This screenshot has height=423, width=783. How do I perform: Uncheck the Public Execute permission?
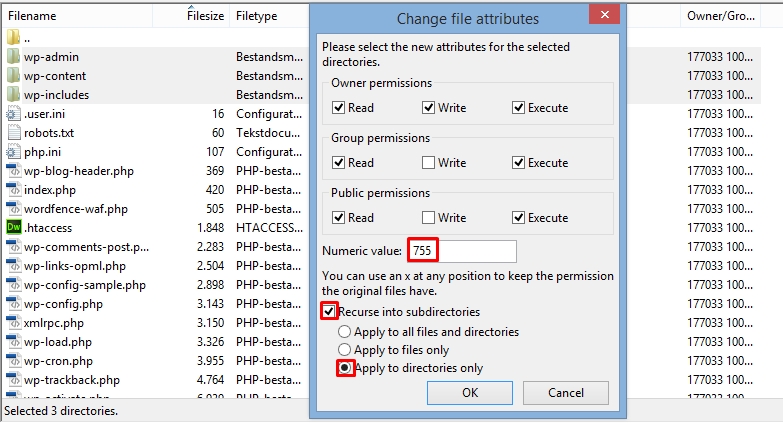518,217
